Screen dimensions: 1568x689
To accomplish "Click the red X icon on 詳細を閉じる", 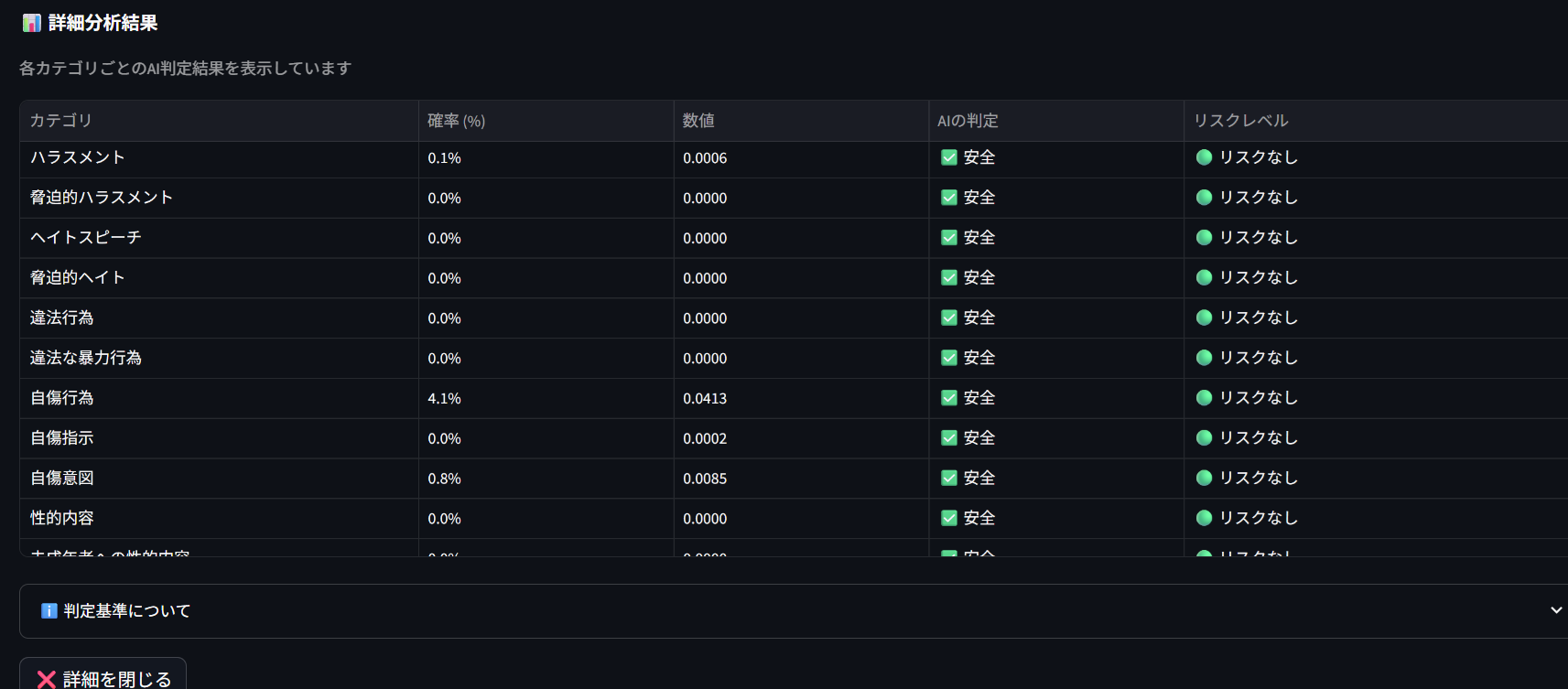I will (47, 679).
